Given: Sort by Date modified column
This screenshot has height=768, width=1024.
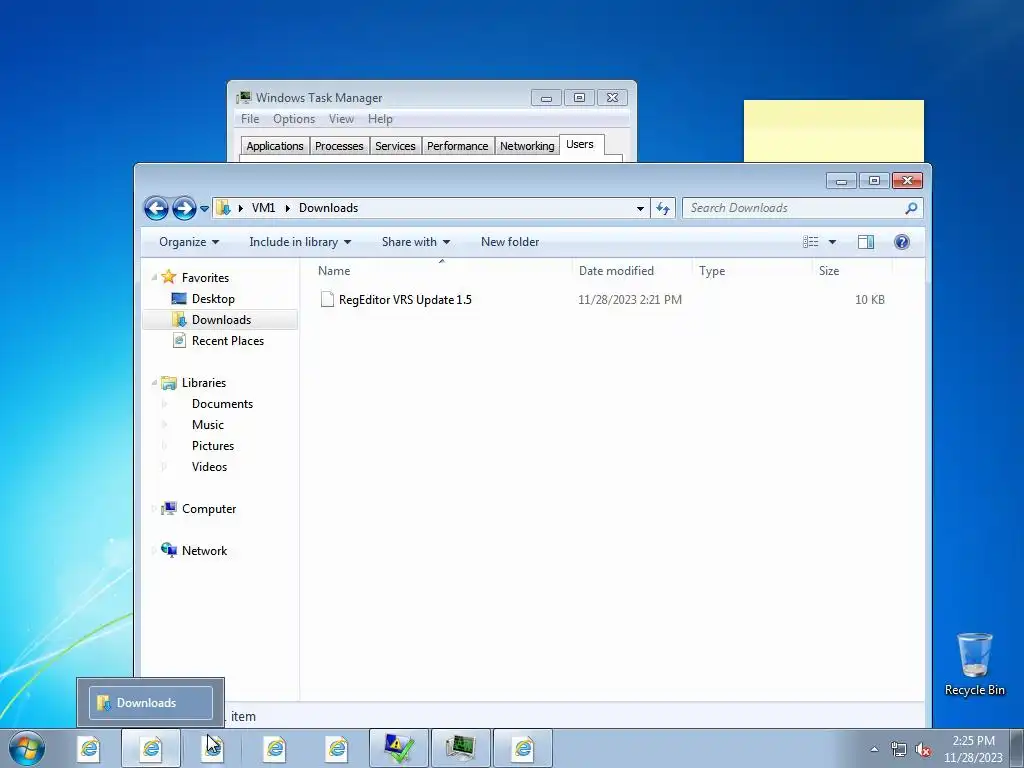Looking at the screenshot, I should pos(632,270).
